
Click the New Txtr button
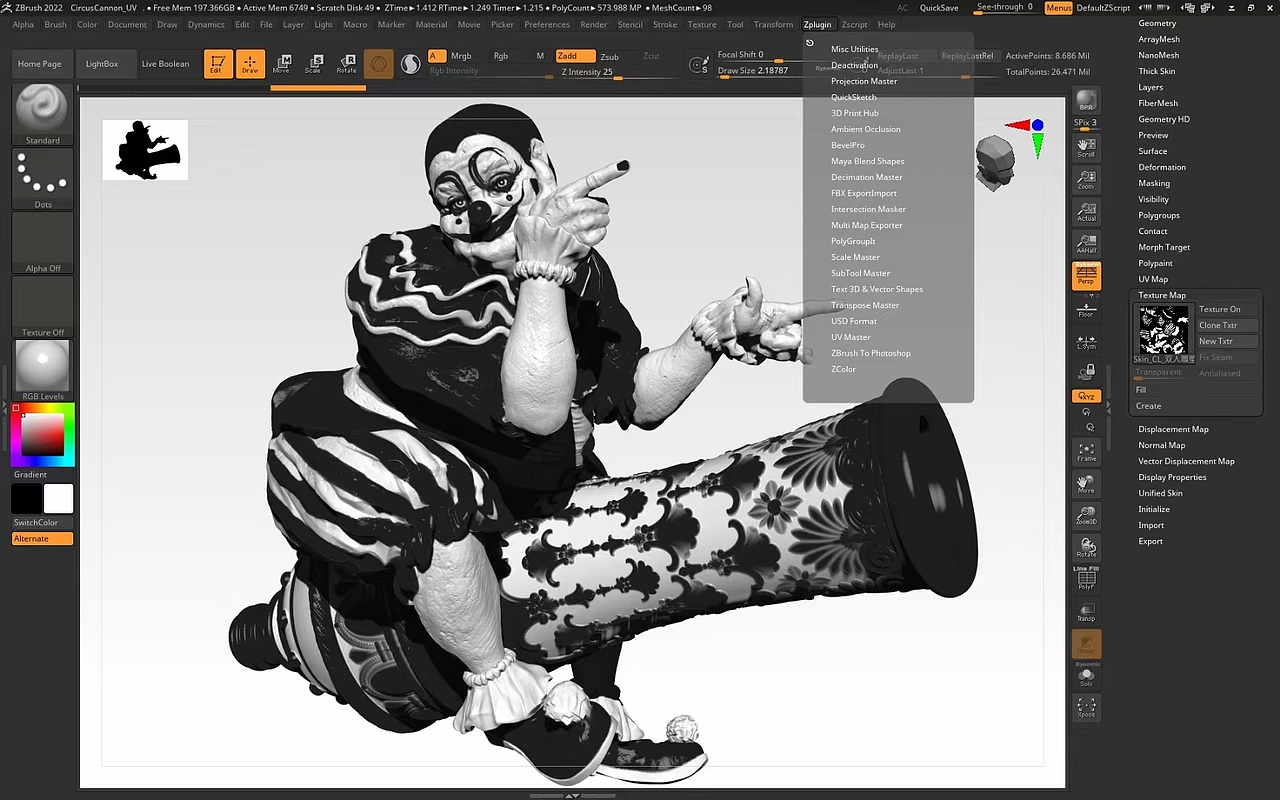(x=1228, y=341)
